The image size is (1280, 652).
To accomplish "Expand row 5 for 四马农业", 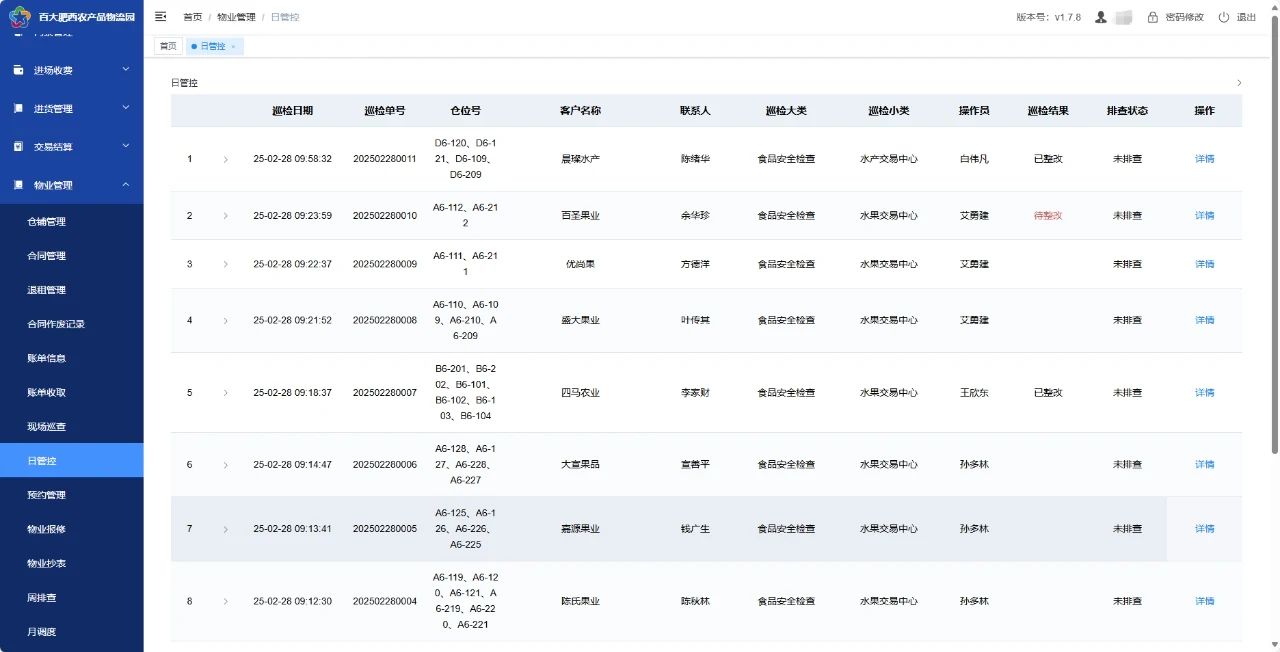I will click(225, 393).
